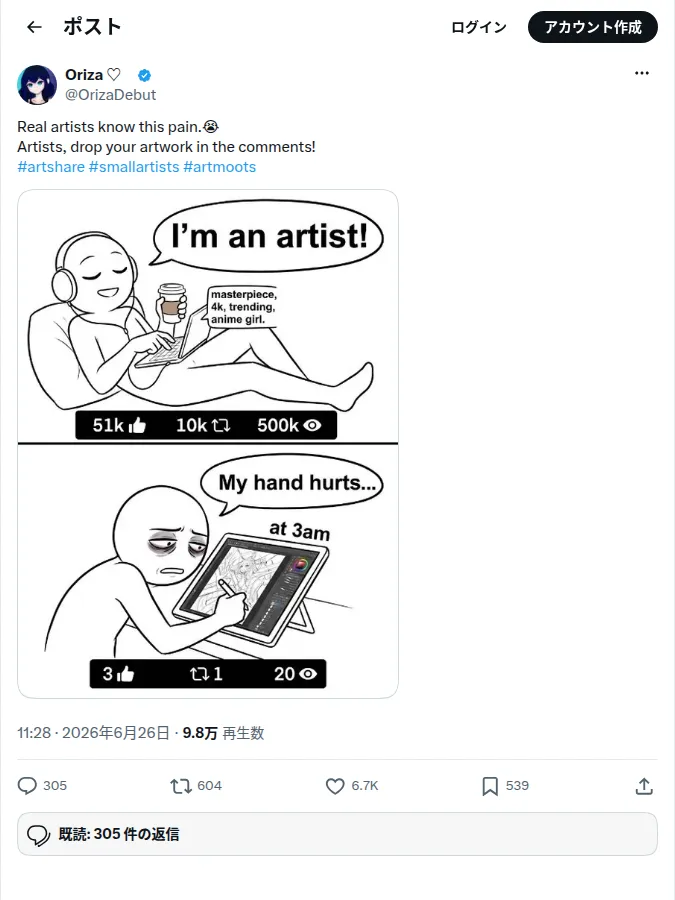Open the three-dot more options menu
This screenshot has width=675, height=900.
click(642, 73)
